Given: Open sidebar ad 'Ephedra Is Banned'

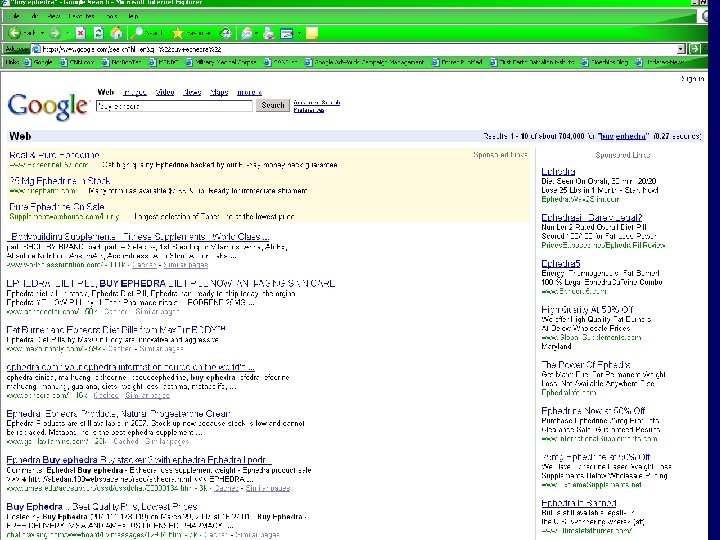Looking at the screenshot, I should point(579,503).
